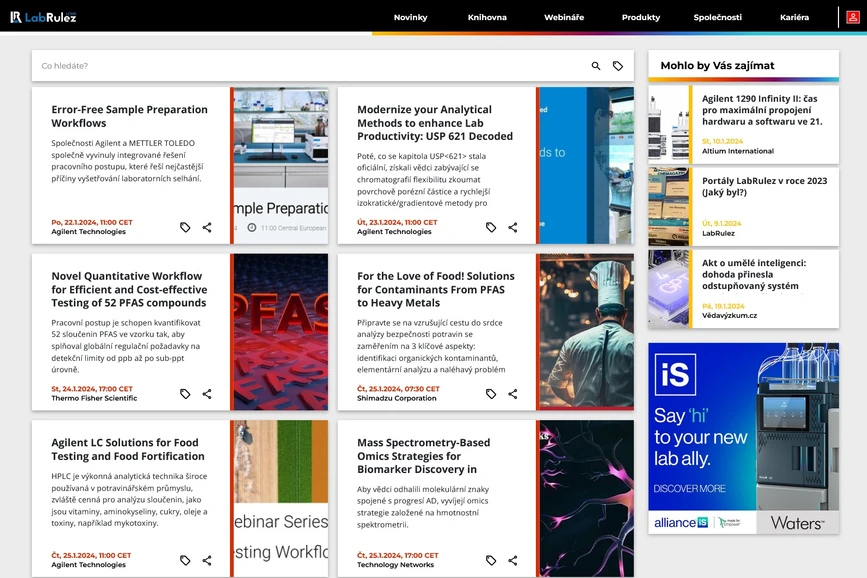Click Agilent 1290 Infinity instrument thumbnail

(x=668, y=124)
